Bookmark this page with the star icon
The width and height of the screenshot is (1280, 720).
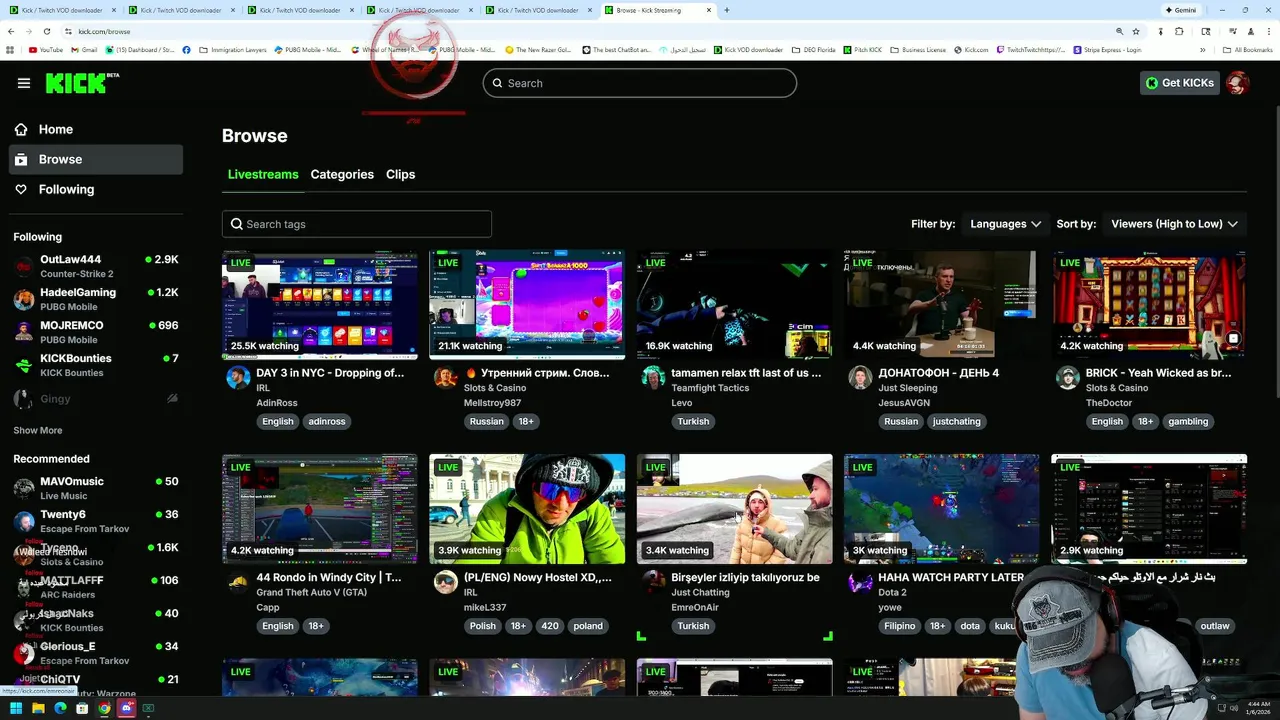coord(1136,31)
